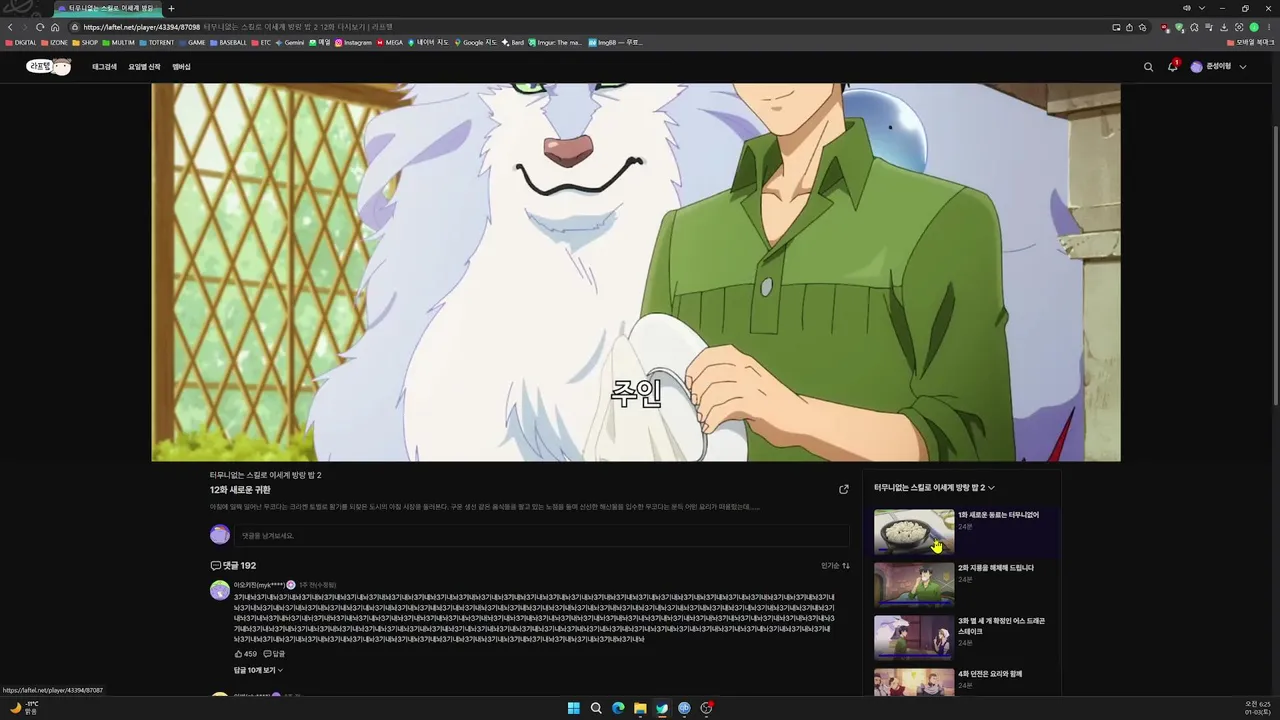Open episode 4 thumbnail 던전은 요리와 함께
This screenshot has height=720, width=1280.
(x=914, y=683)
